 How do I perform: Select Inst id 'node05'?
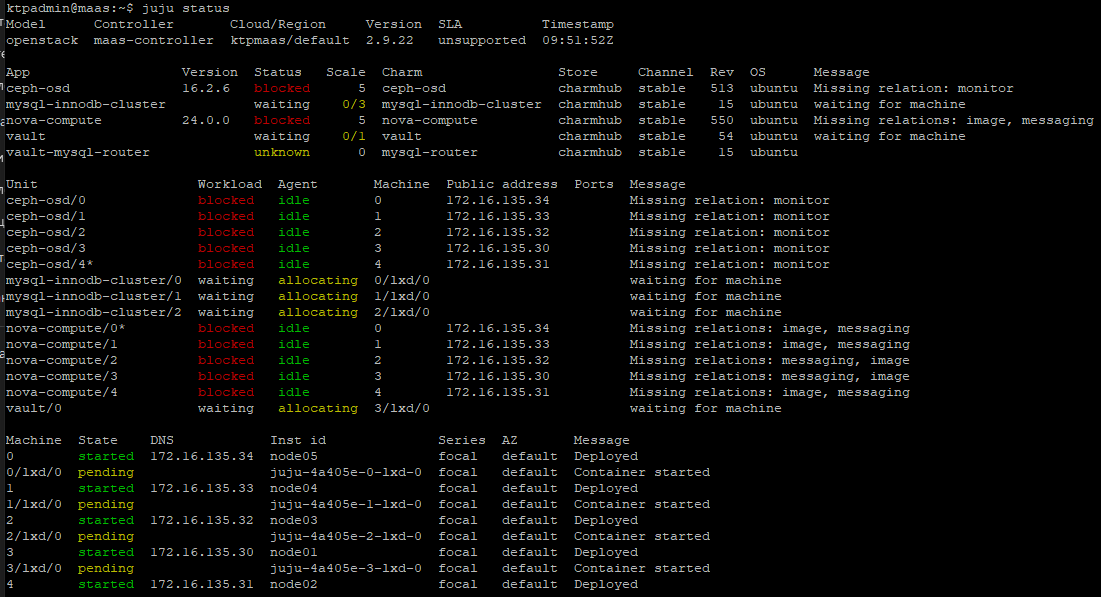click(x=294, y=457)
